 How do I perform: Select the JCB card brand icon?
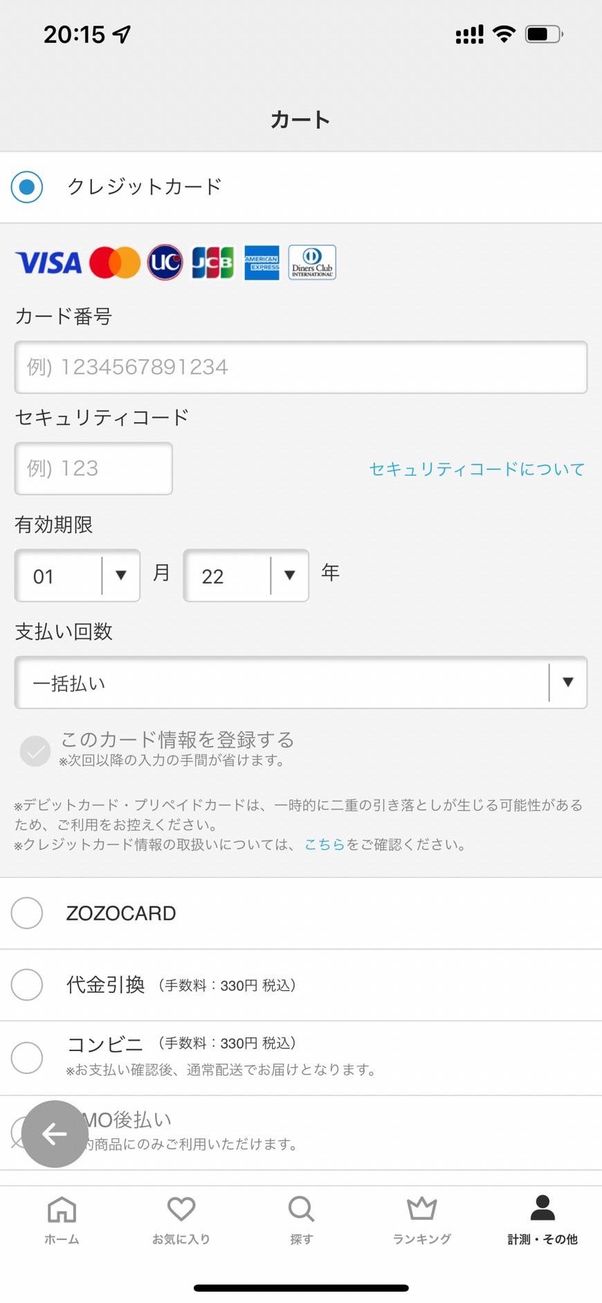click(211, 262)
